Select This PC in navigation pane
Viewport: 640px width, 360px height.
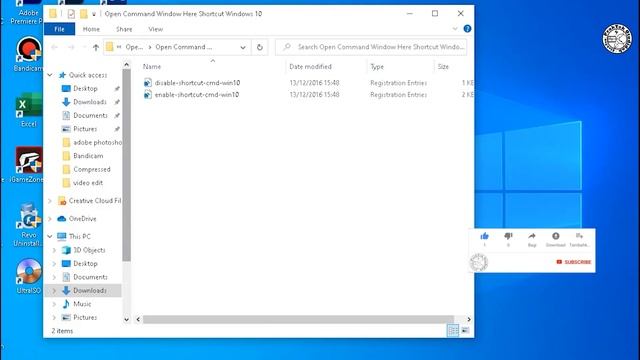tap(80, 236)
